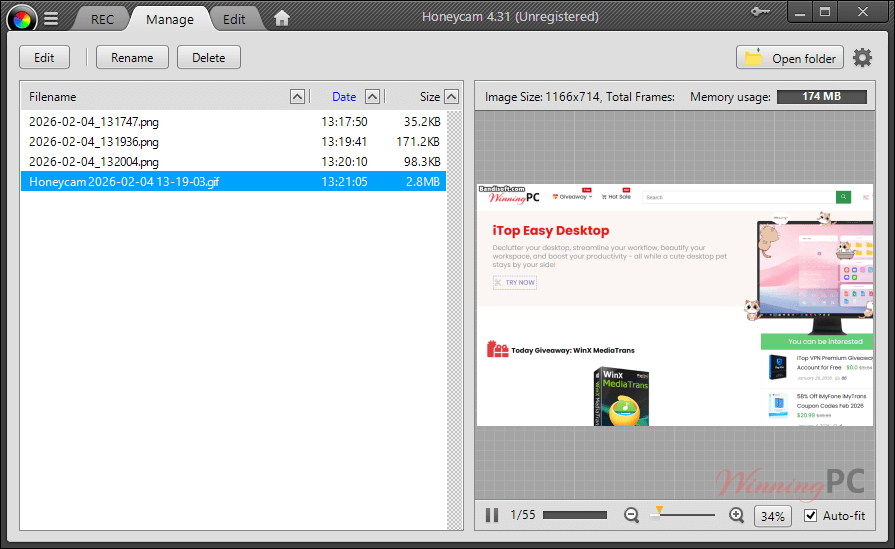This screenshot has height=549, width=895.
Task: Switch to the Manage tab
Action: (170, 19)
